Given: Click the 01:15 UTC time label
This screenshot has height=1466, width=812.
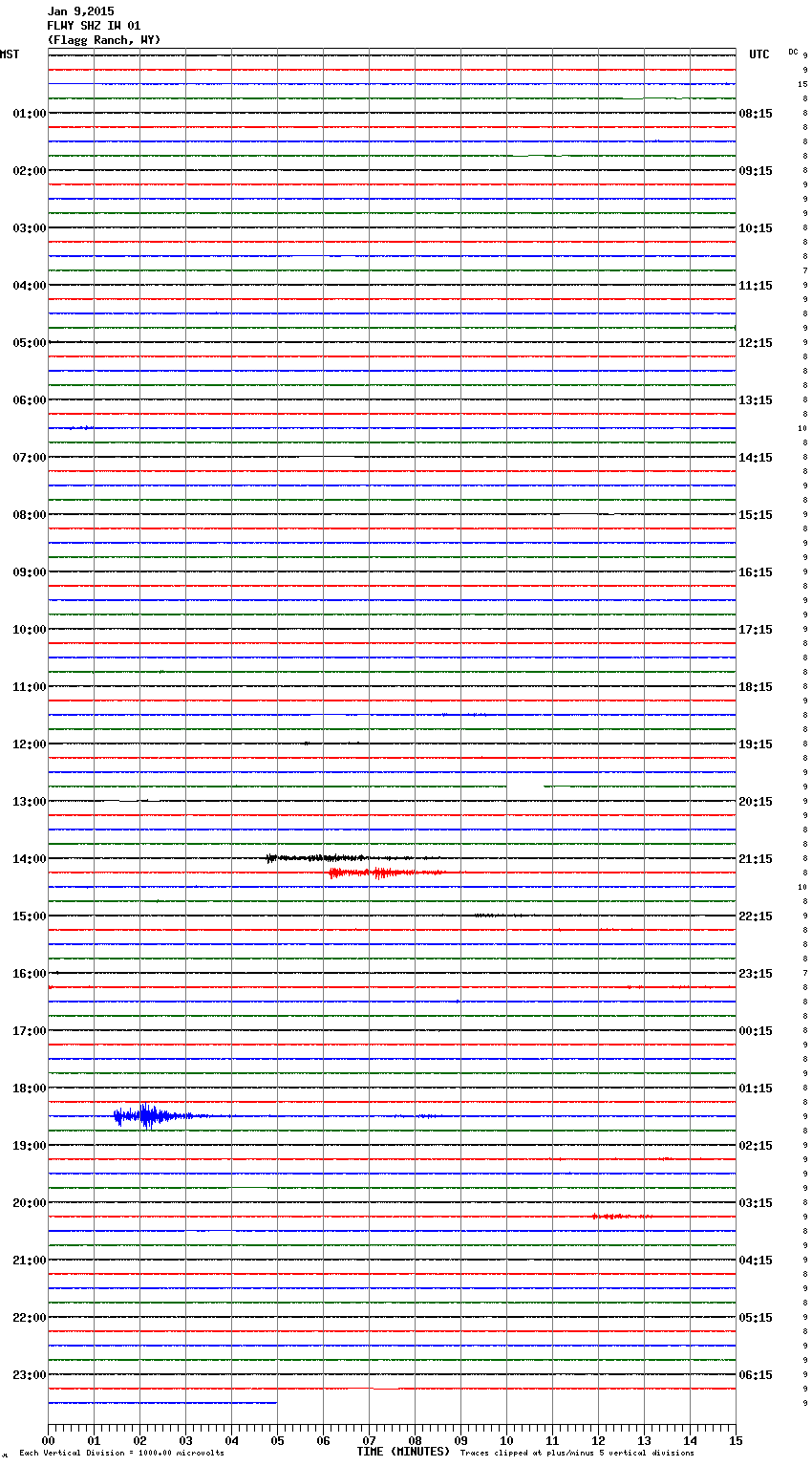Looking at the screenshot, I should [x=756, y=1089].
